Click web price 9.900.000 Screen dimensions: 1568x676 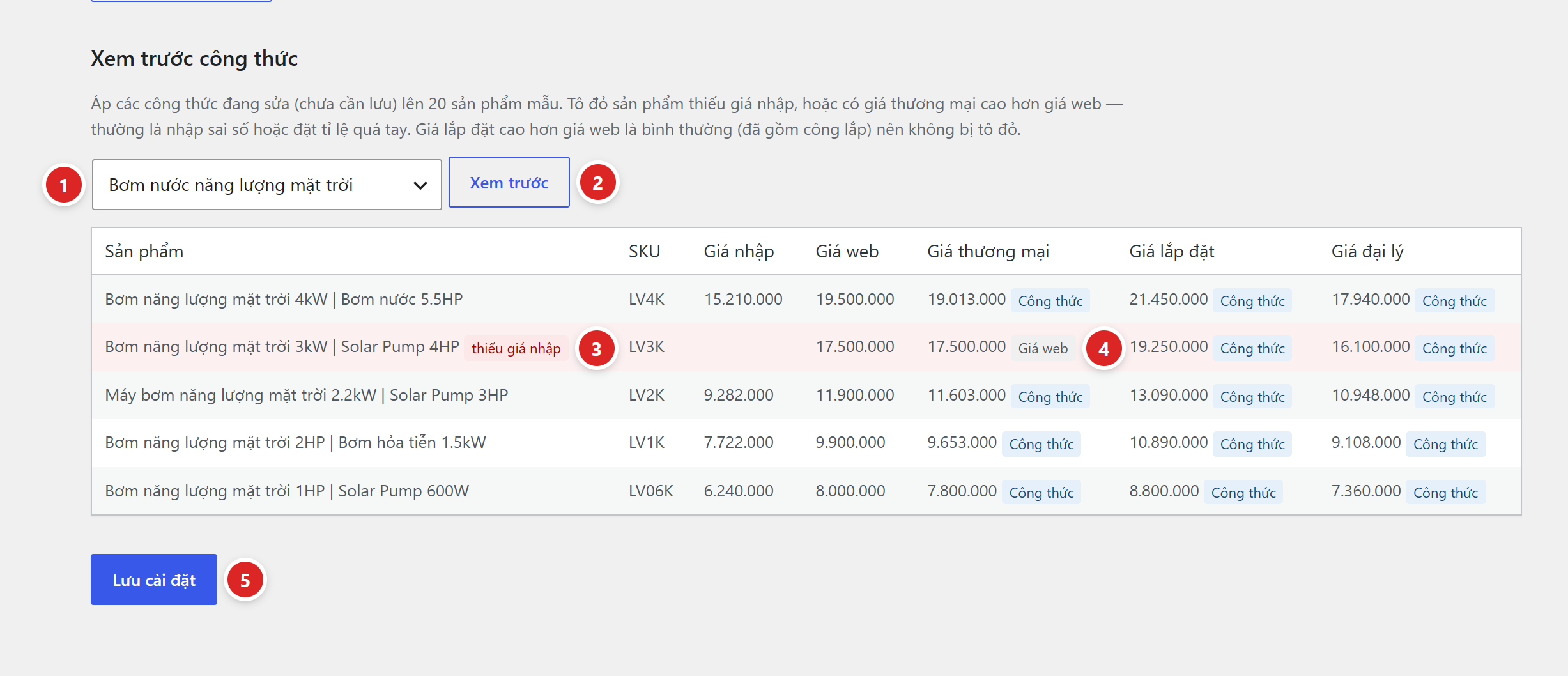[x=850, y=442]
